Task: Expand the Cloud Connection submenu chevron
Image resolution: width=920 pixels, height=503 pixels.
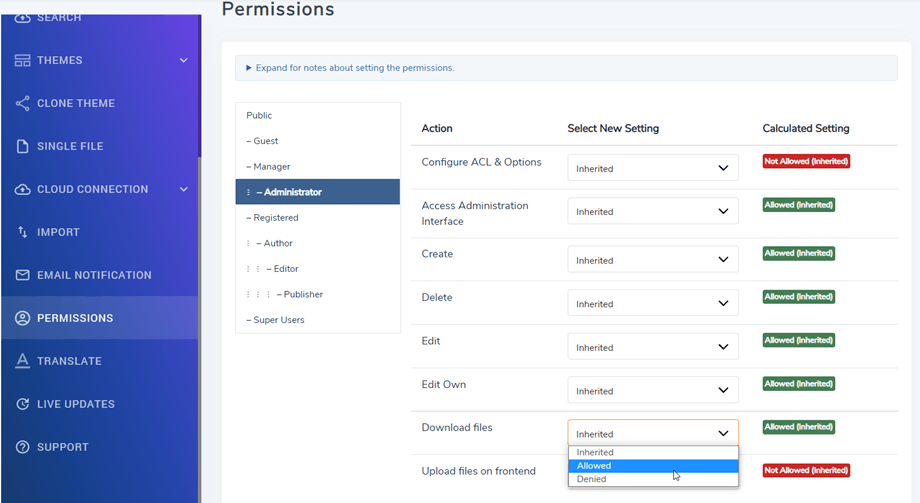Action: point(183,189)
